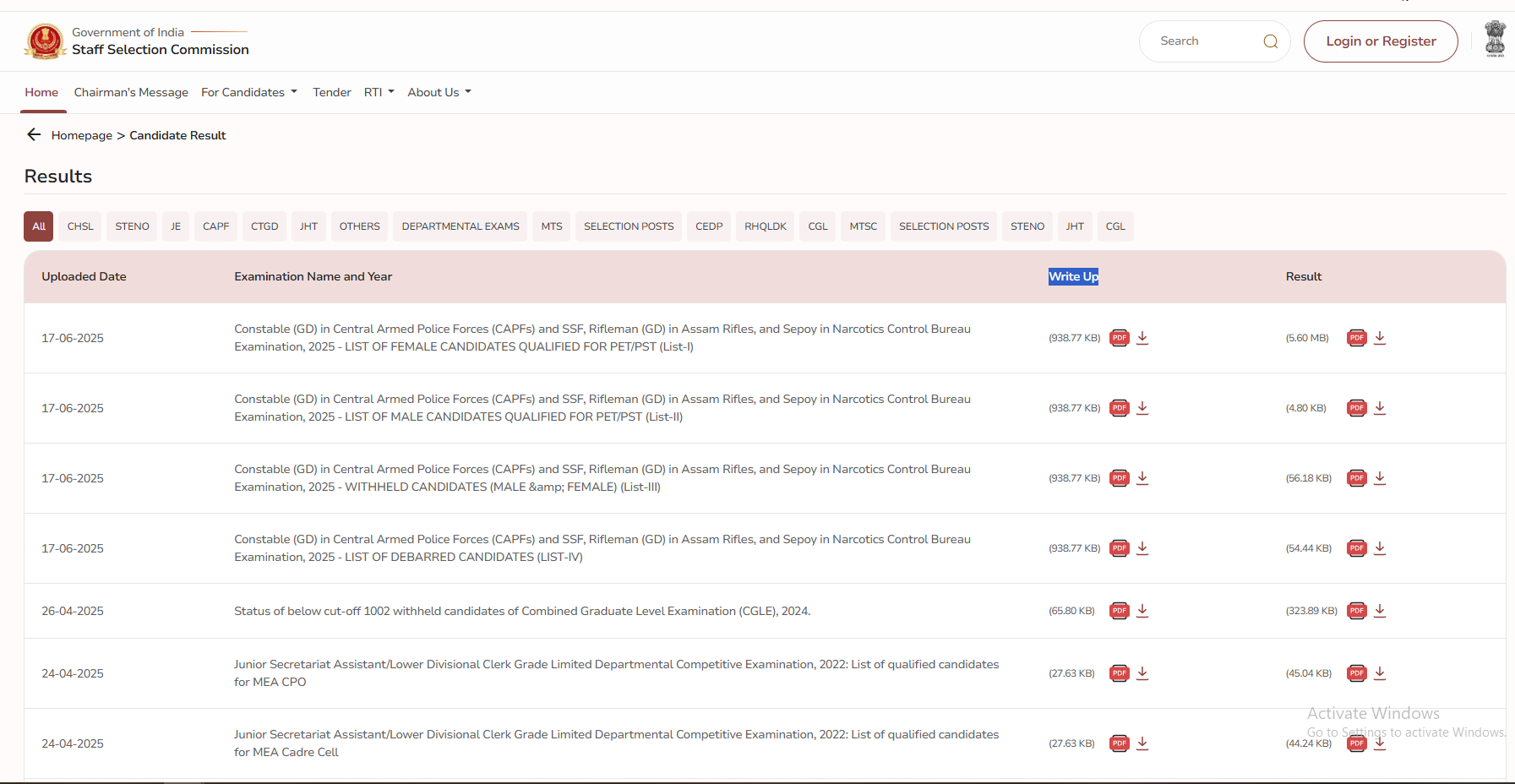Download Result PDF for male candidates List-II
This screenshot has width=1515, height=784.
(1380, 408)
